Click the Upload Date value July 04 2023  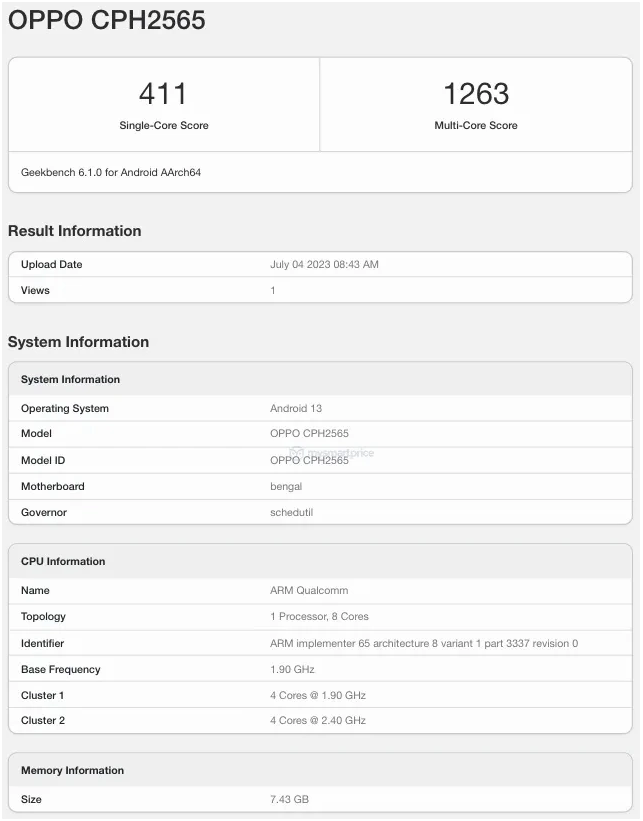tap(324, 265)
